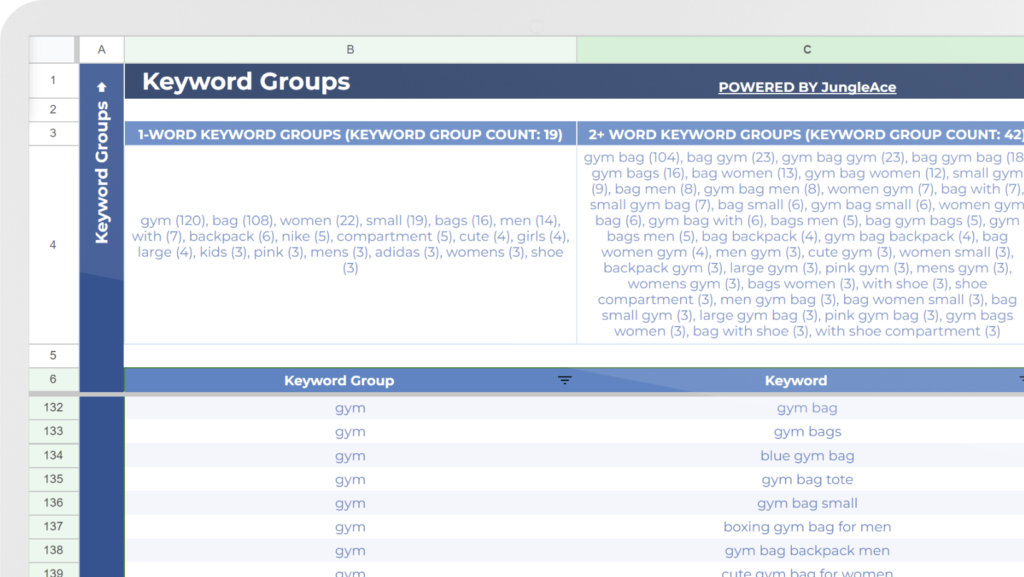Select row 4 header
The width and height of the screenshot is (1024, 577).
[x=53, y=245]
